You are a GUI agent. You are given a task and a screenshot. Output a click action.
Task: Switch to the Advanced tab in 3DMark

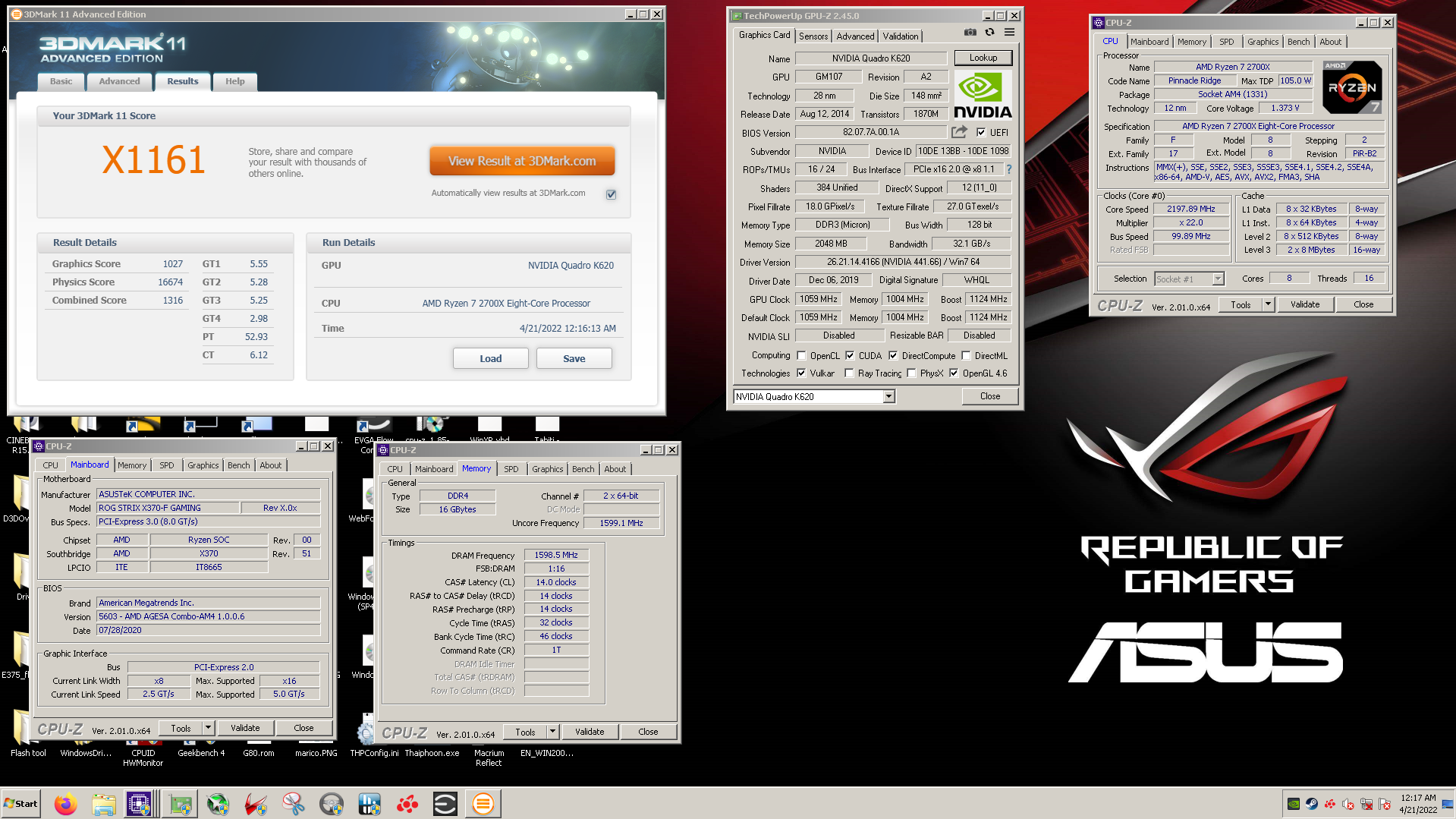click(119, 81)
